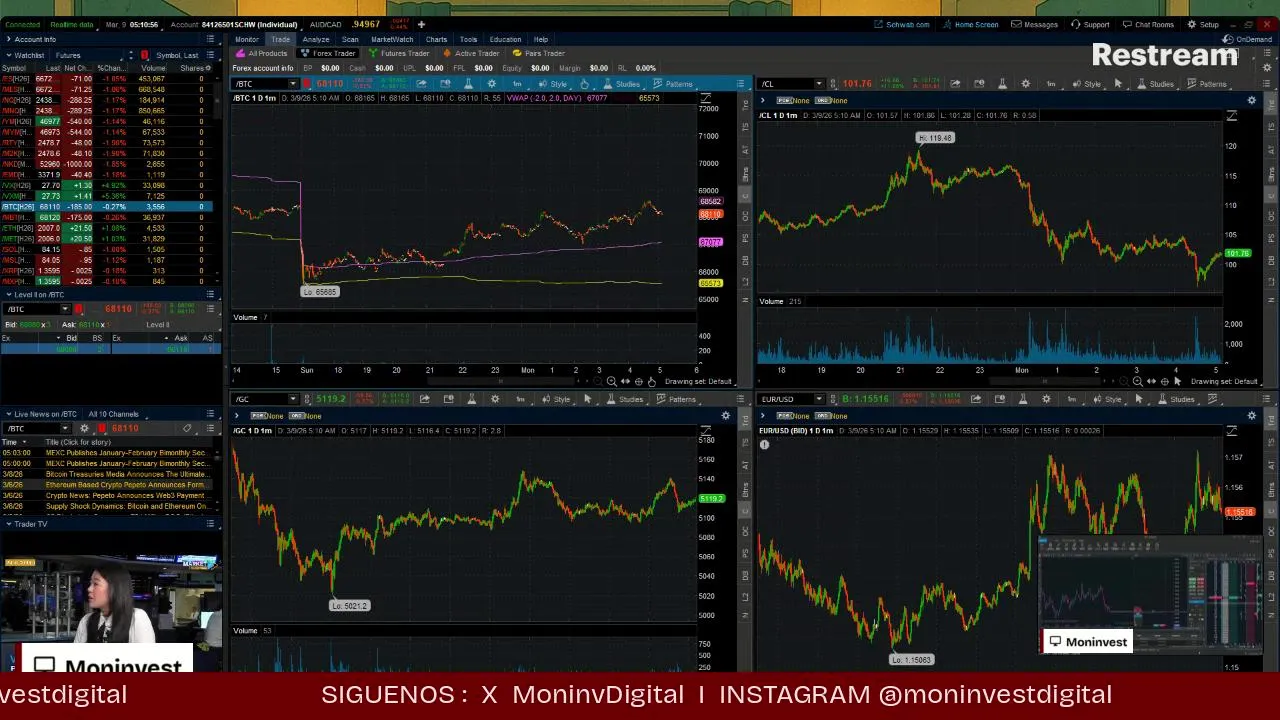Click the hand icon under /BTC chart
The image size is (1280, 720).
652,381
